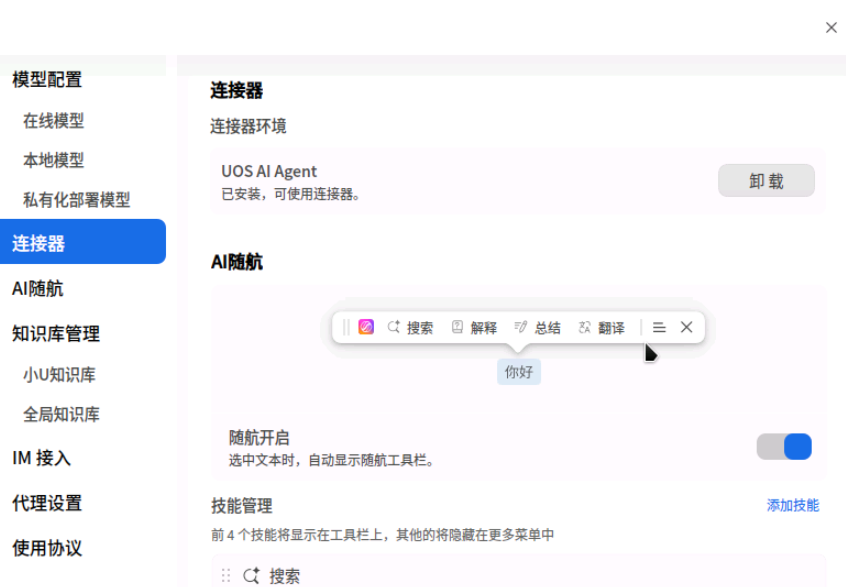
Task: Click the 技能管理 heading
Action: point(242,506)
